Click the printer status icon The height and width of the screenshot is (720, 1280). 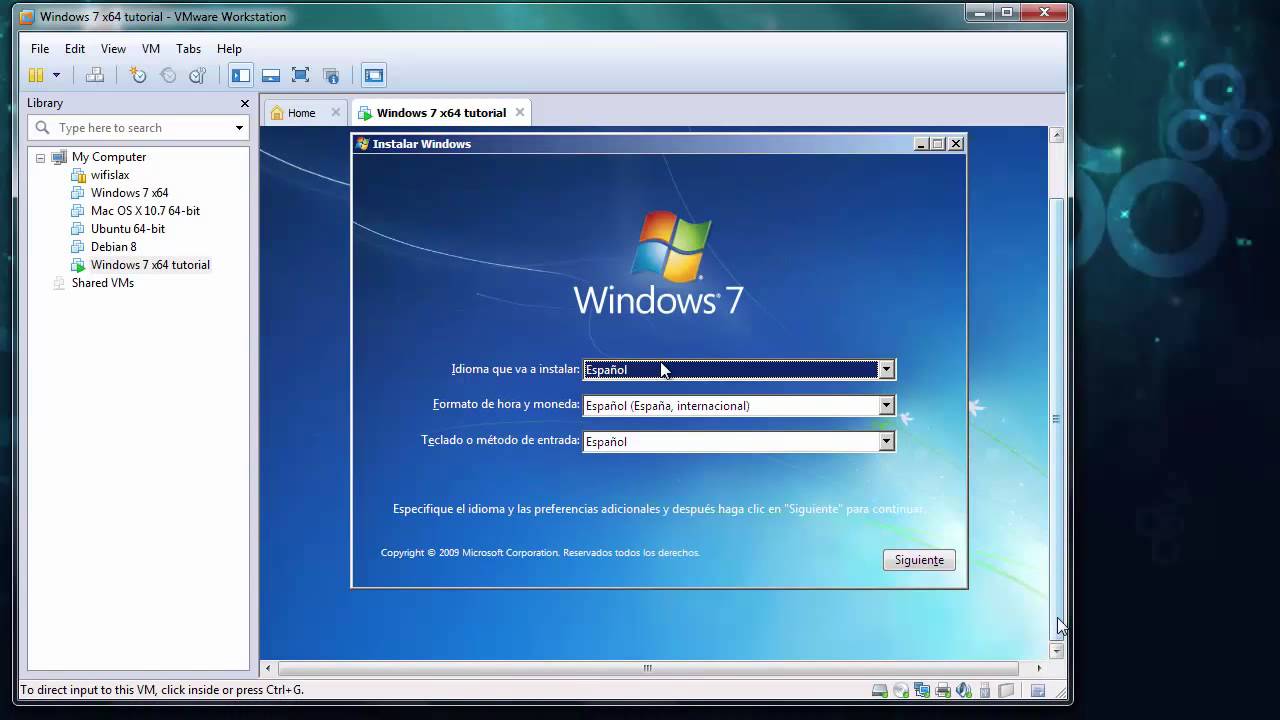pos(943,690)
